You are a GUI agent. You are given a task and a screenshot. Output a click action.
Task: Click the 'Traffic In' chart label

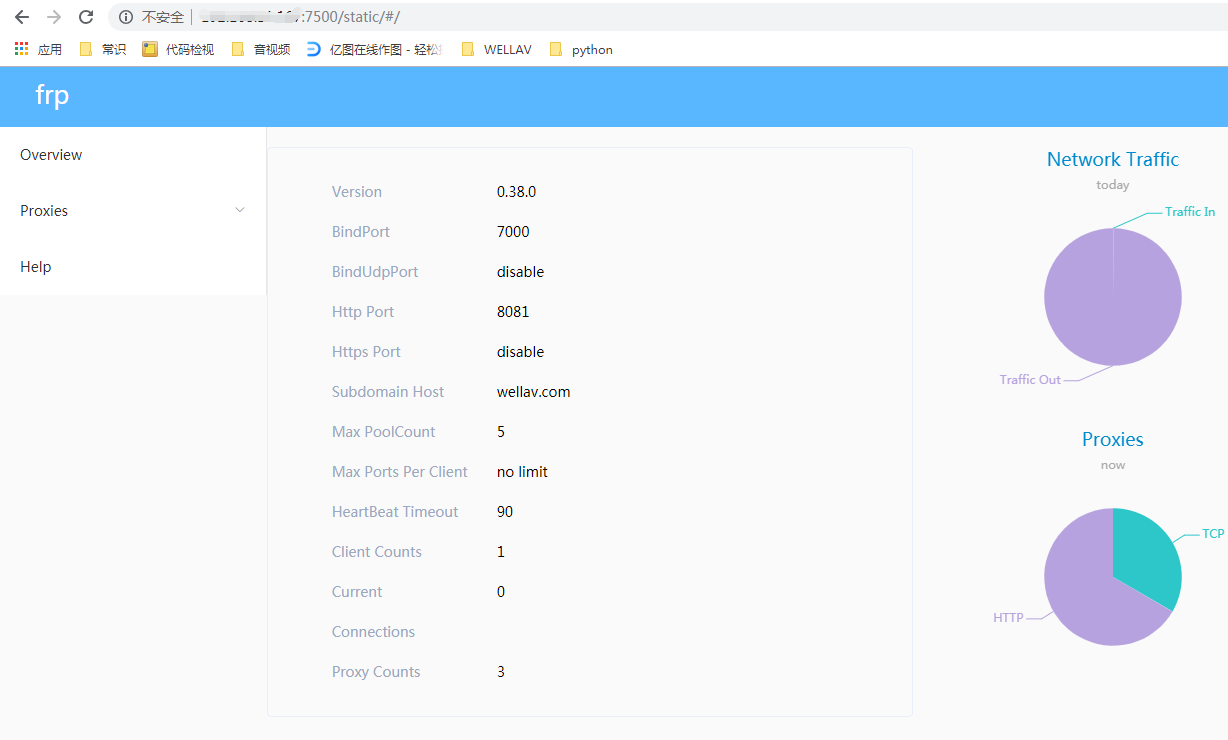[x=1190, y=212]
